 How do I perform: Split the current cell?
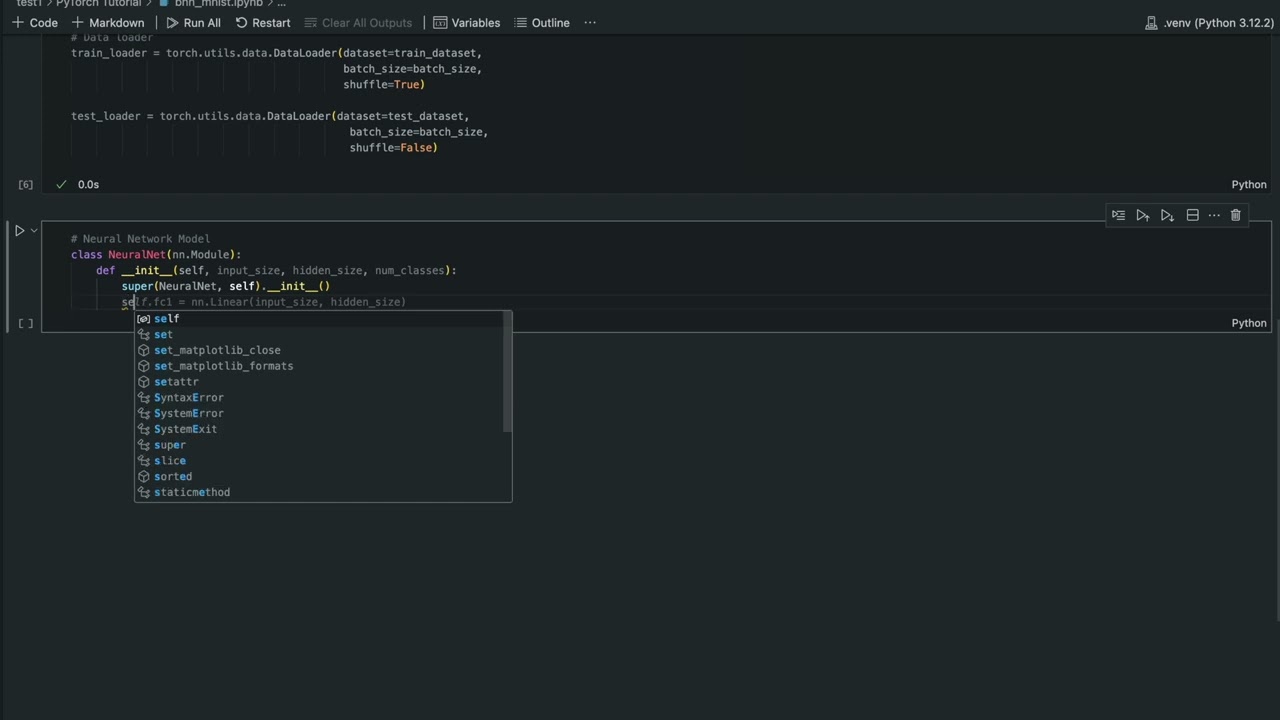coord(1192,215)
